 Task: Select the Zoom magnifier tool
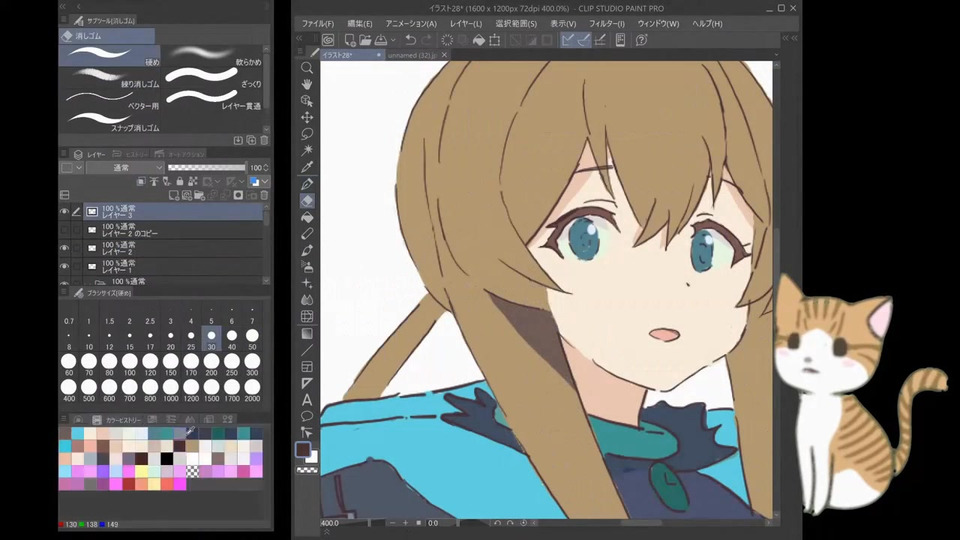pos(307,67)
